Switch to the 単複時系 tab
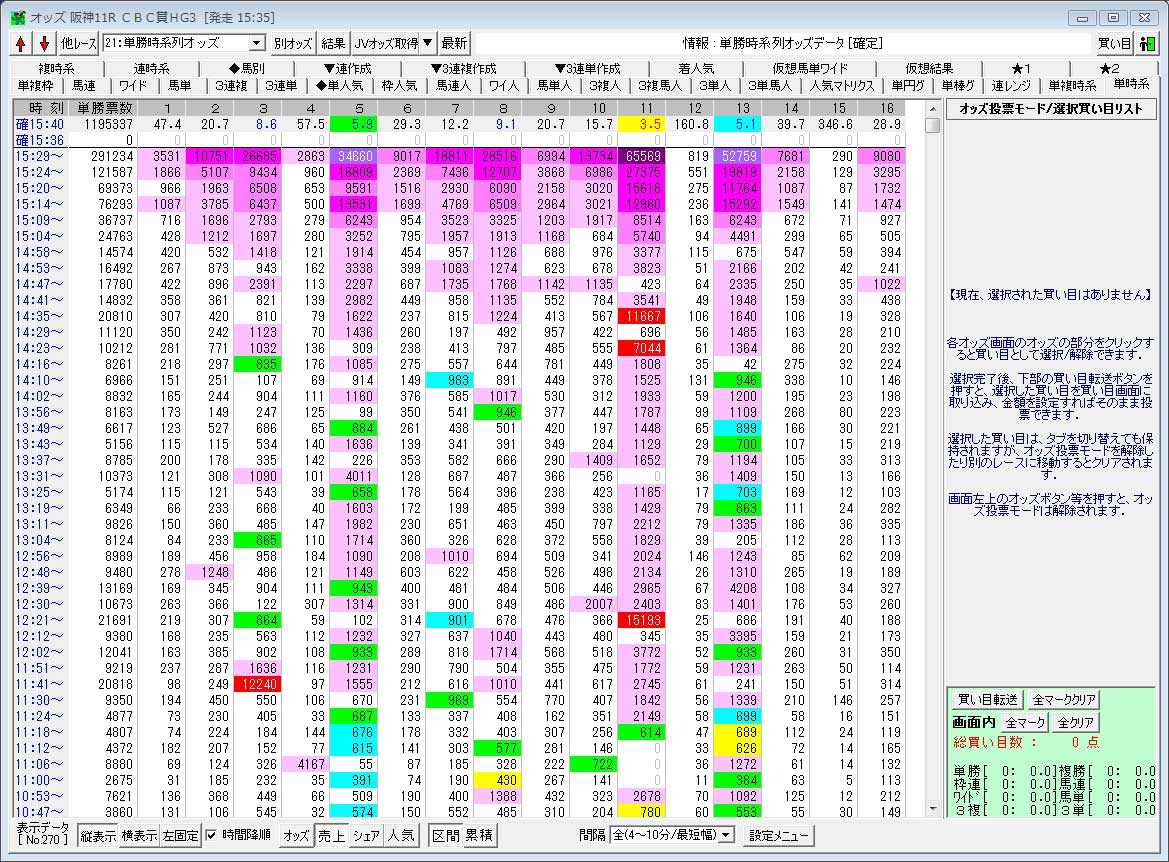 point(1071,85)
